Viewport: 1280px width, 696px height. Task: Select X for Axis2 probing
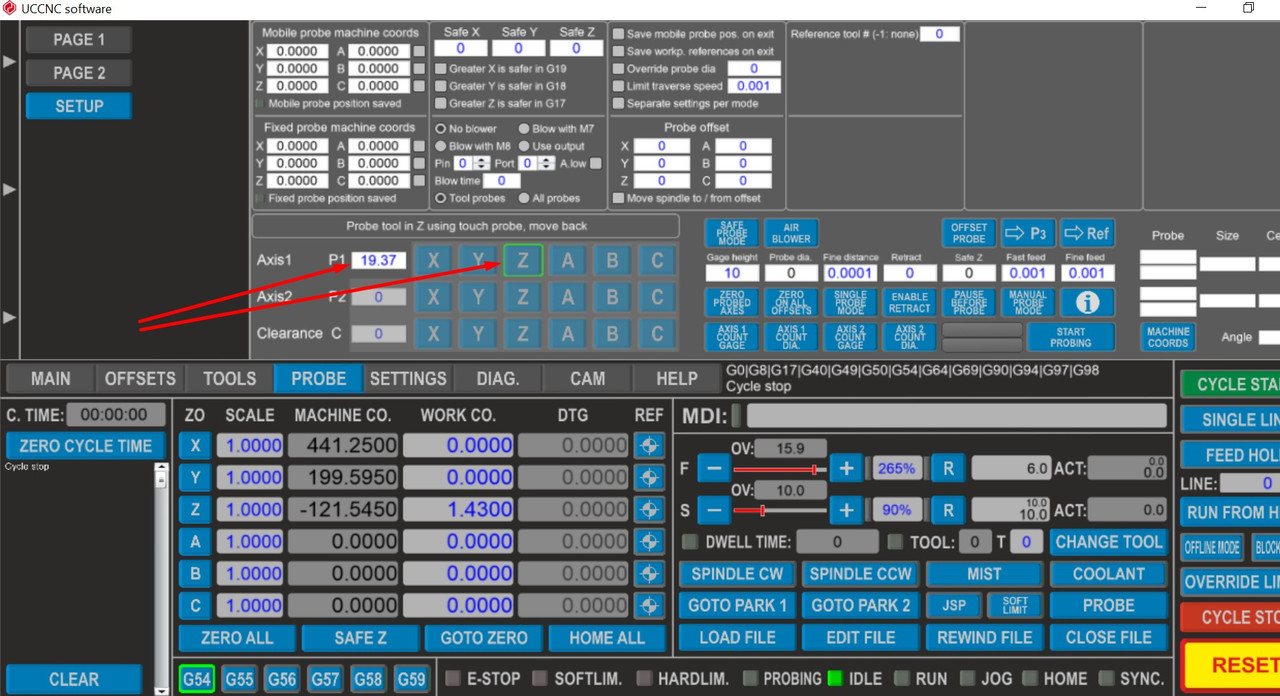tap(433, 297)
